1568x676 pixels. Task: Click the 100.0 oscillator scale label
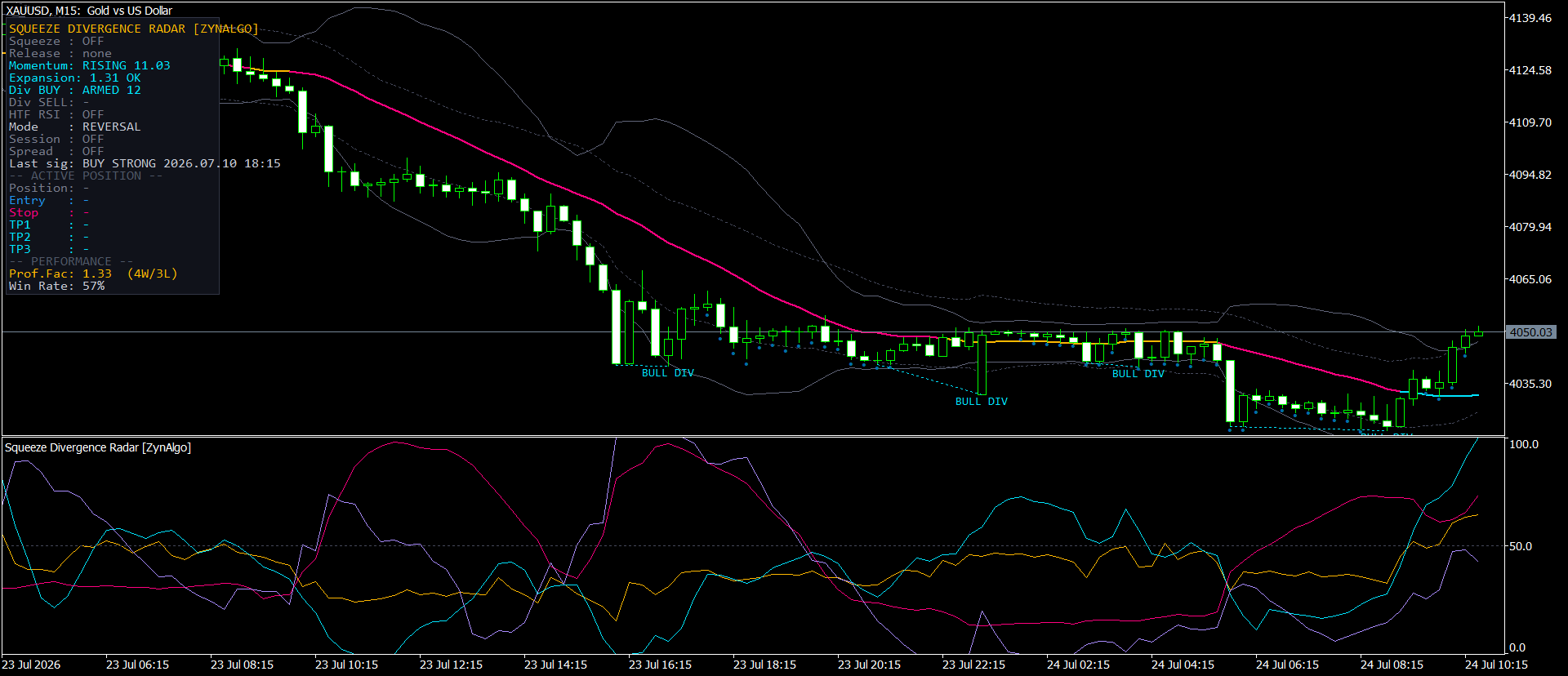tap(1524, 444)
